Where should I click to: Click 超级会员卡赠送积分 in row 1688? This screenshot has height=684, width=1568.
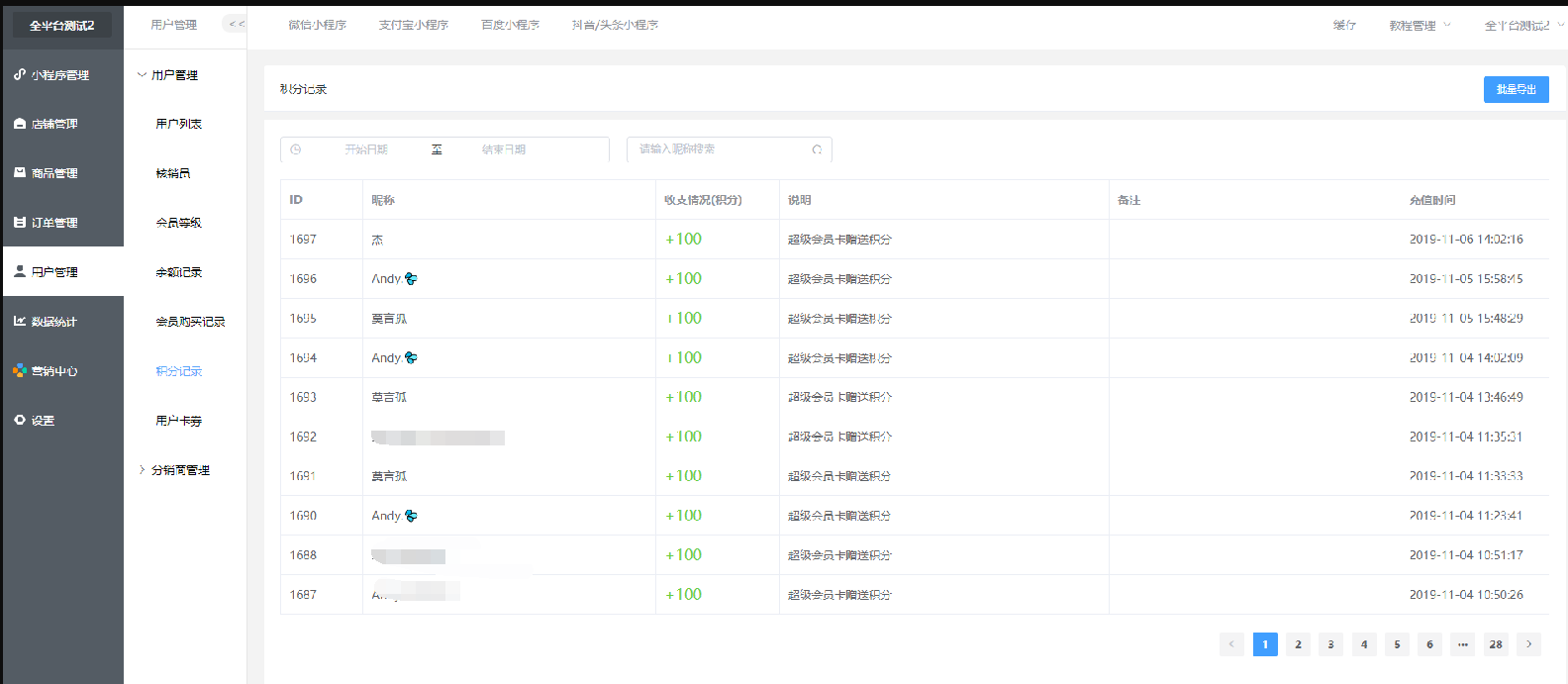(x=839, y=555)
